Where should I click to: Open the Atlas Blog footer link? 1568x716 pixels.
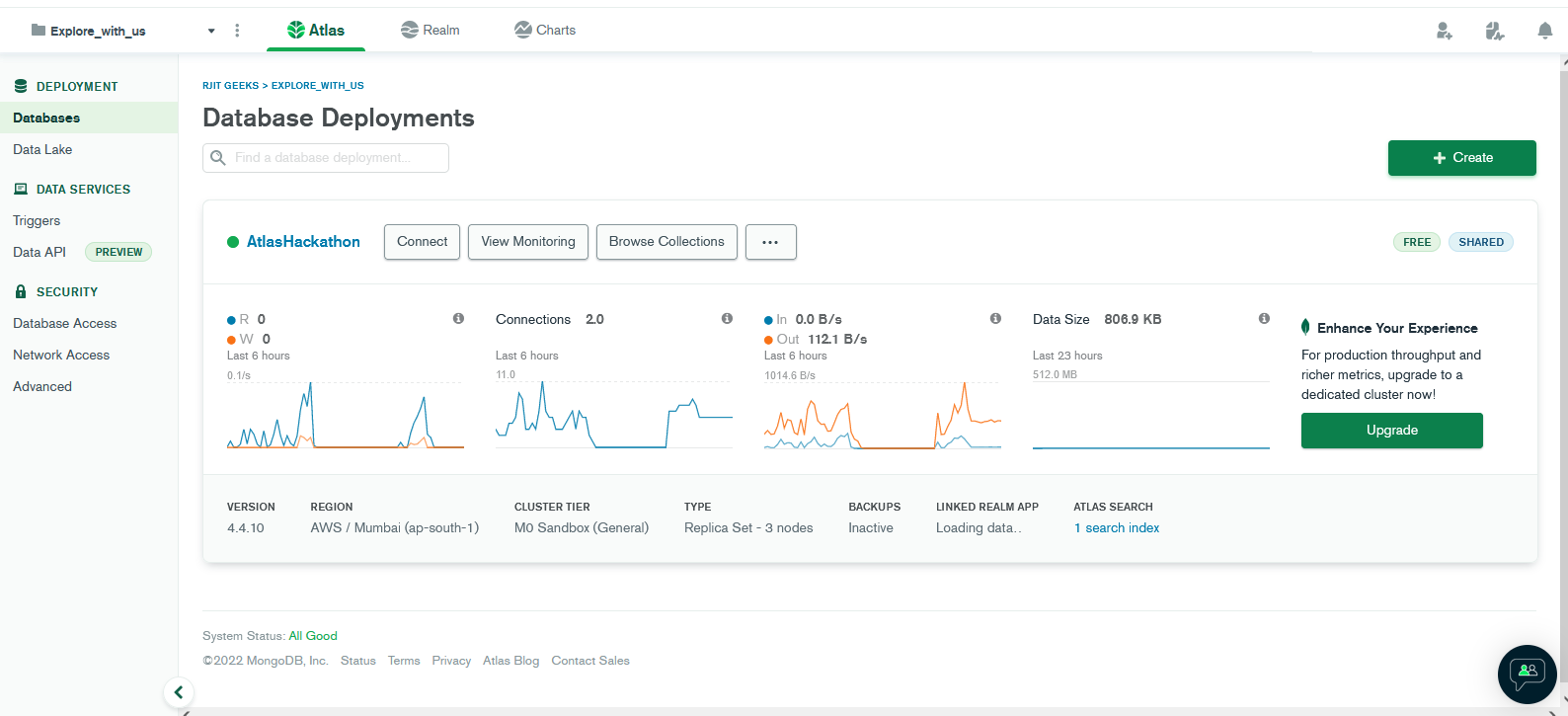[x=511, y=661]
